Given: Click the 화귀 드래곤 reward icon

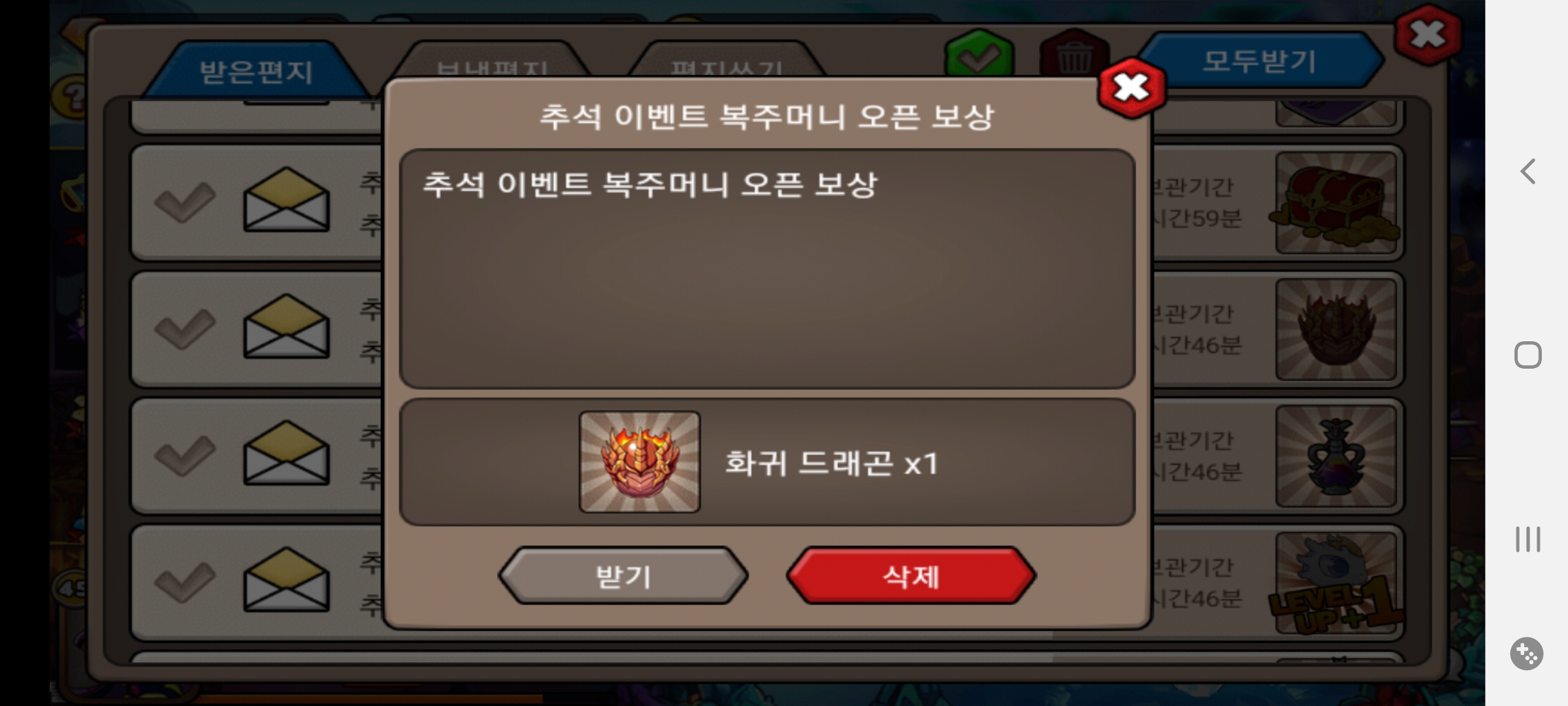Looking at the screenshot, I should 640,462.
